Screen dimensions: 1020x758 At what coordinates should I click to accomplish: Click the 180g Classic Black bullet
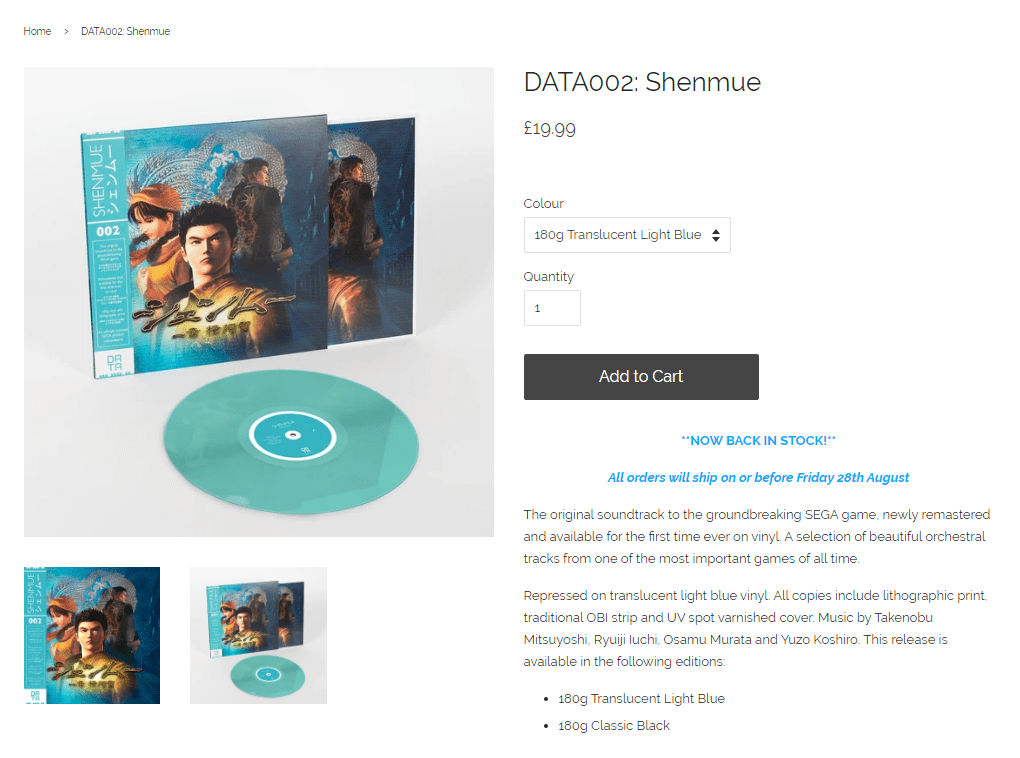[x=613, y=725]
